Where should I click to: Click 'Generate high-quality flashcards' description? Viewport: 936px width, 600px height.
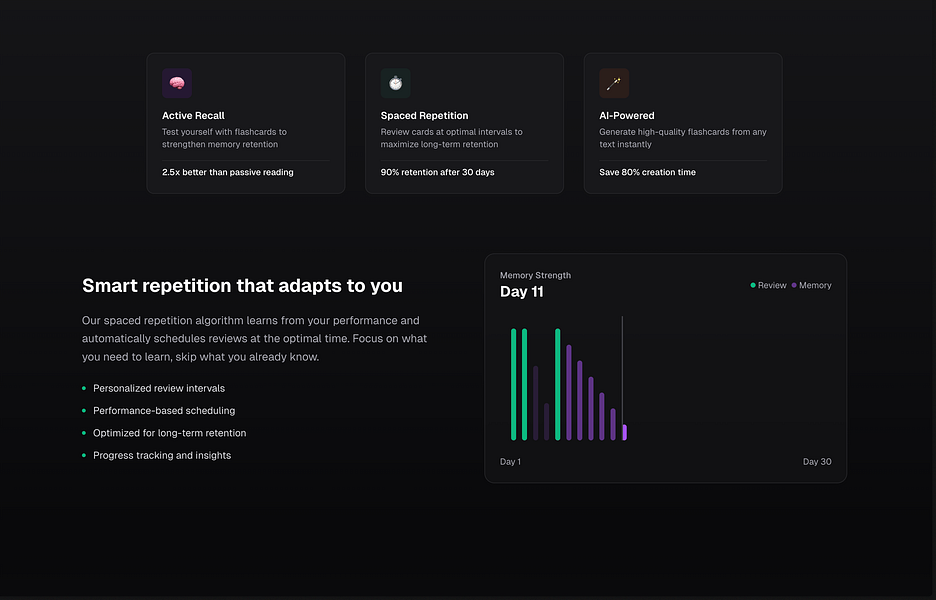pos(683,138)
